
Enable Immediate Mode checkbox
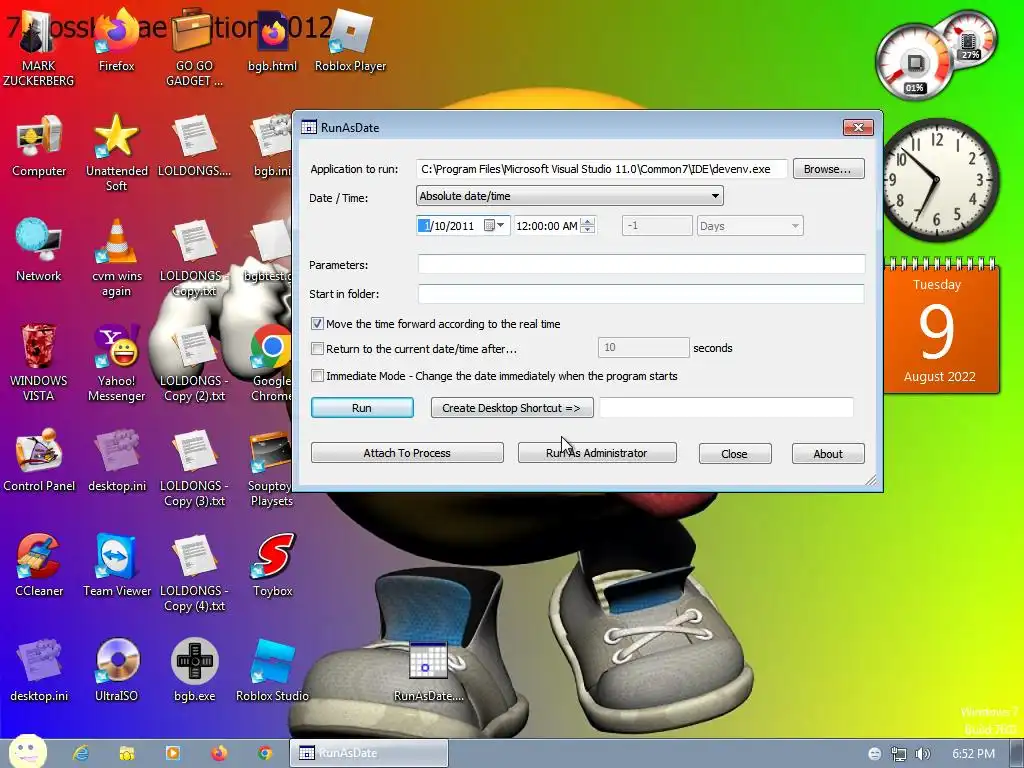pyautogui.click(x=317, y=376)
